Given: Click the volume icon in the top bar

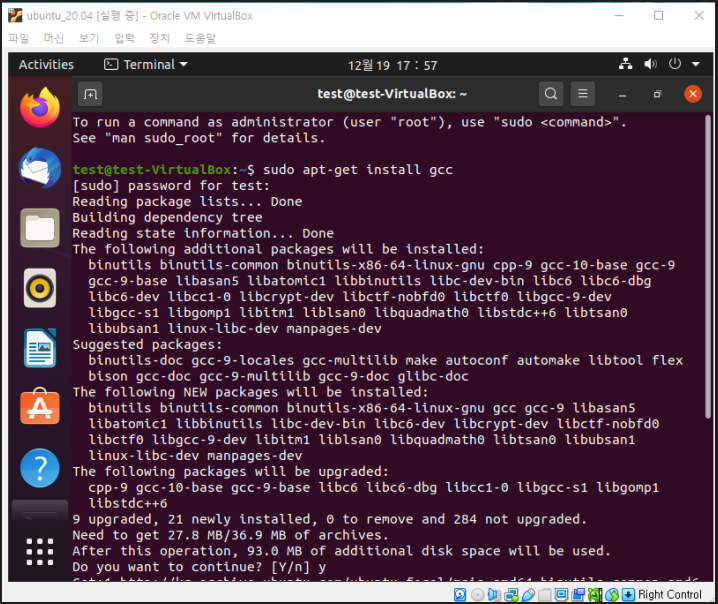Looking at the screenshot, I should tap(650, 64).
